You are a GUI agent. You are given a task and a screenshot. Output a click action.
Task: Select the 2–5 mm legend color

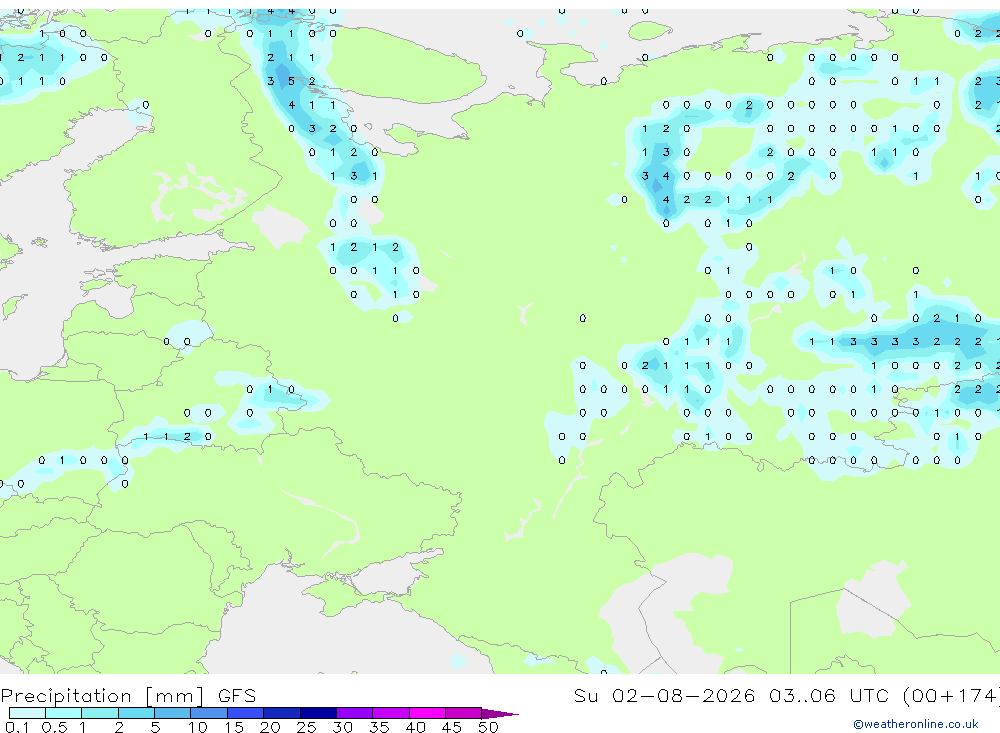(x=136, y=713)
